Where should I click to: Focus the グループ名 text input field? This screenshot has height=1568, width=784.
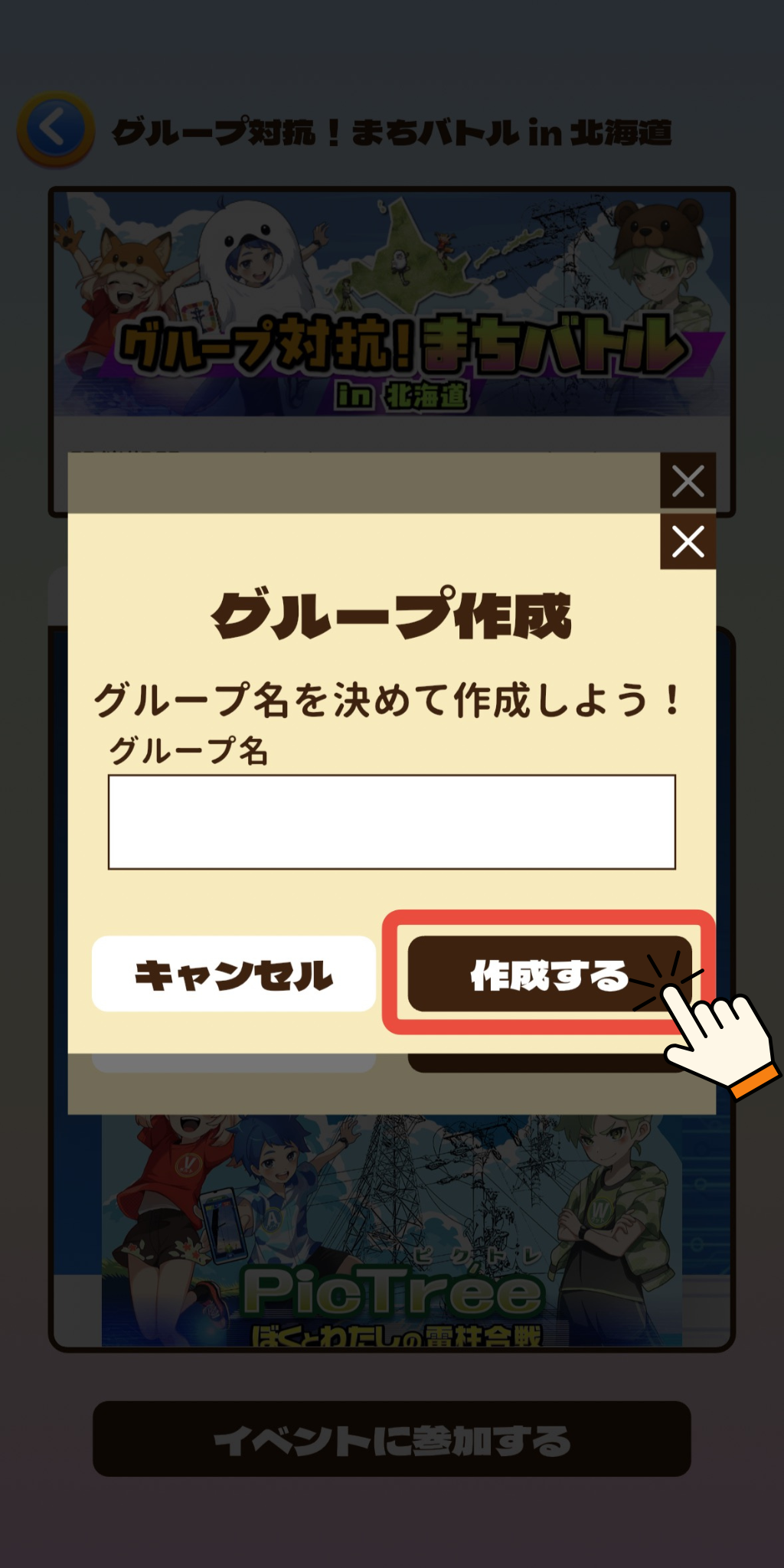(391, 822)
